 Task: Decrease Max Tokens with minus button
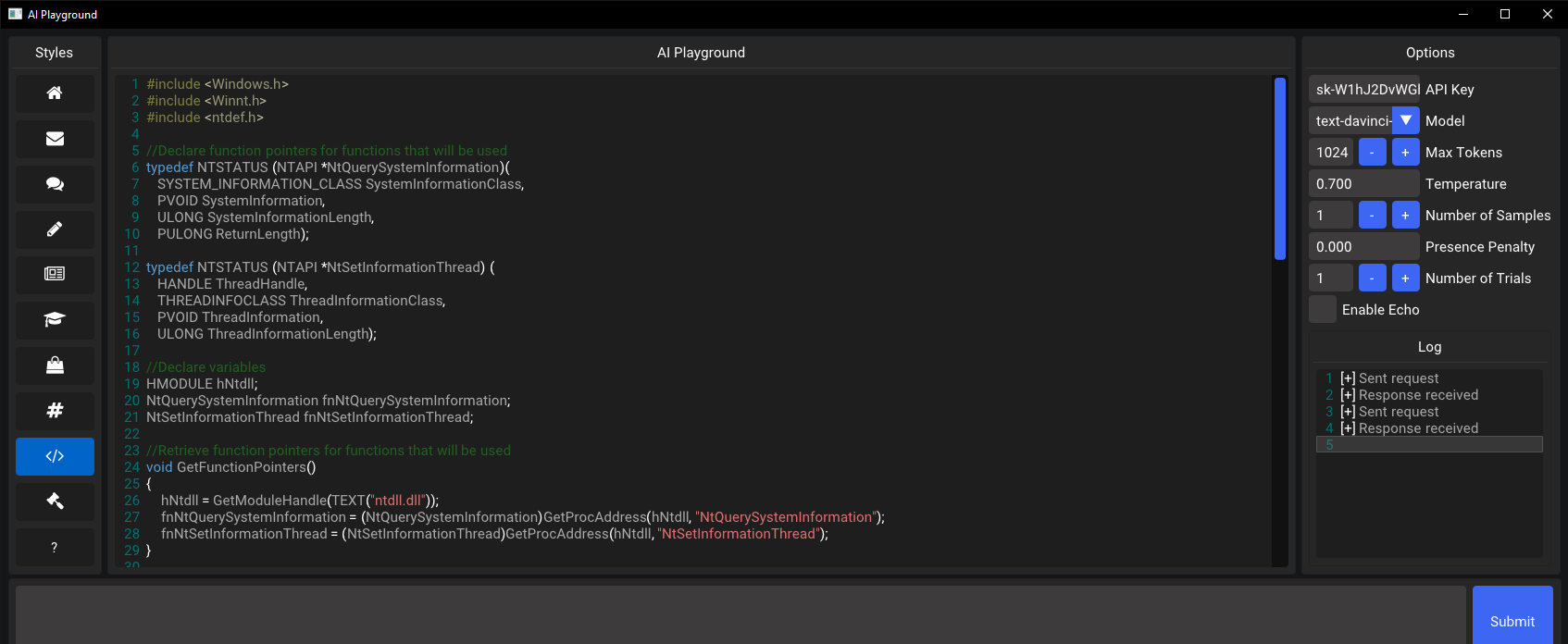coord(1372,152)
